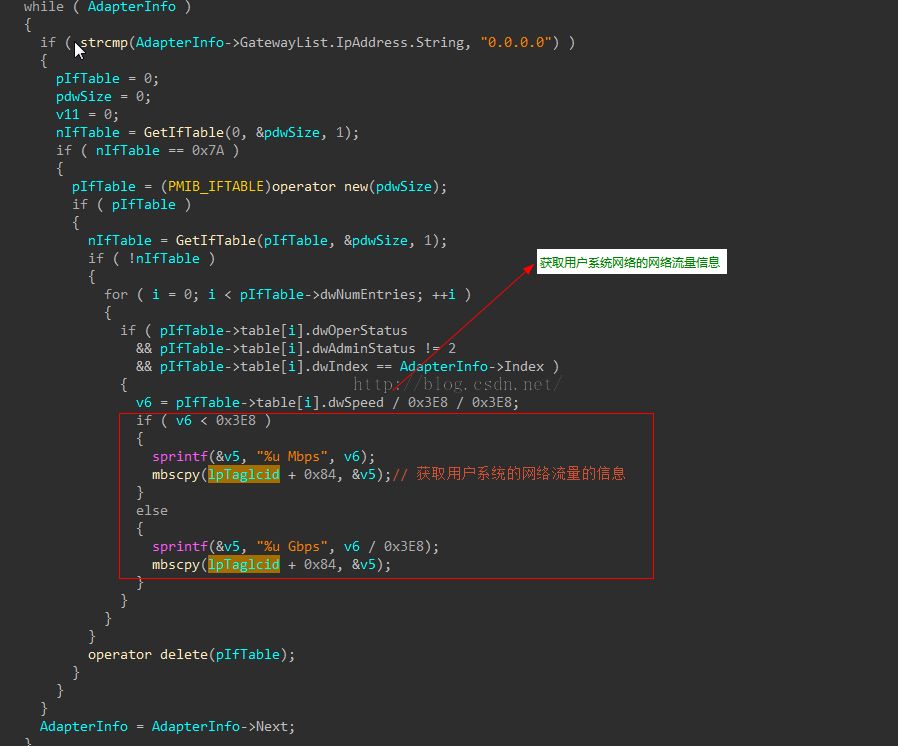Click GetIfTable in the call passing pIfTable
Screen dimensions: 898x746
pyautogui.click(x=215, y=240)
